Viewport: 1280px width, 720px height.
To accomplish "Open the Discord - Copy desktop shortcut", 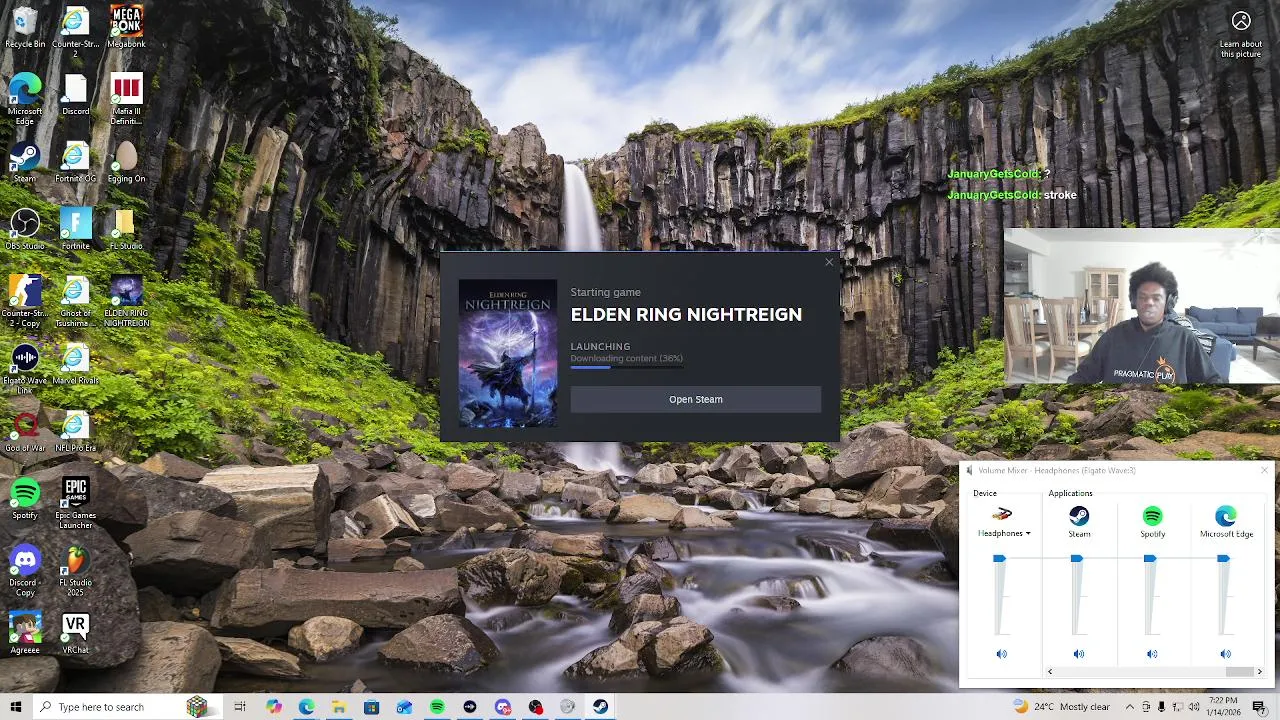I will click(x=25, y=570).
